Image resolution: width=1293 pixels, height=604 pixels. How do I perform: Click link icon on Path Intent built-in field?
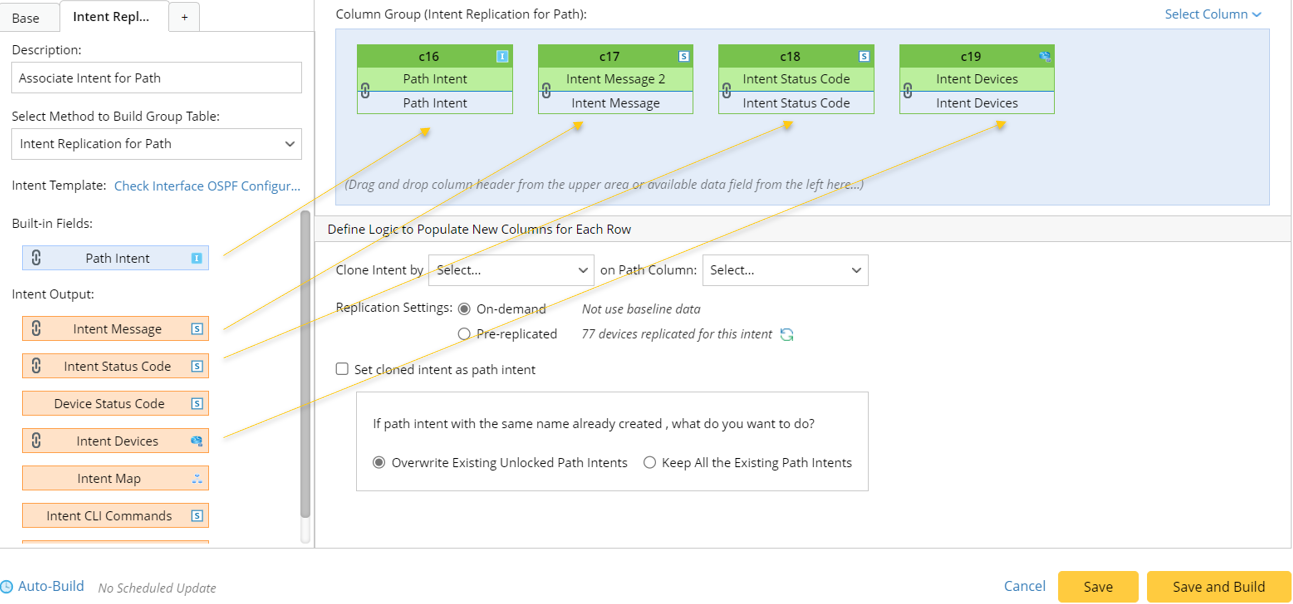pyautogui.click(x=36, y=258)
